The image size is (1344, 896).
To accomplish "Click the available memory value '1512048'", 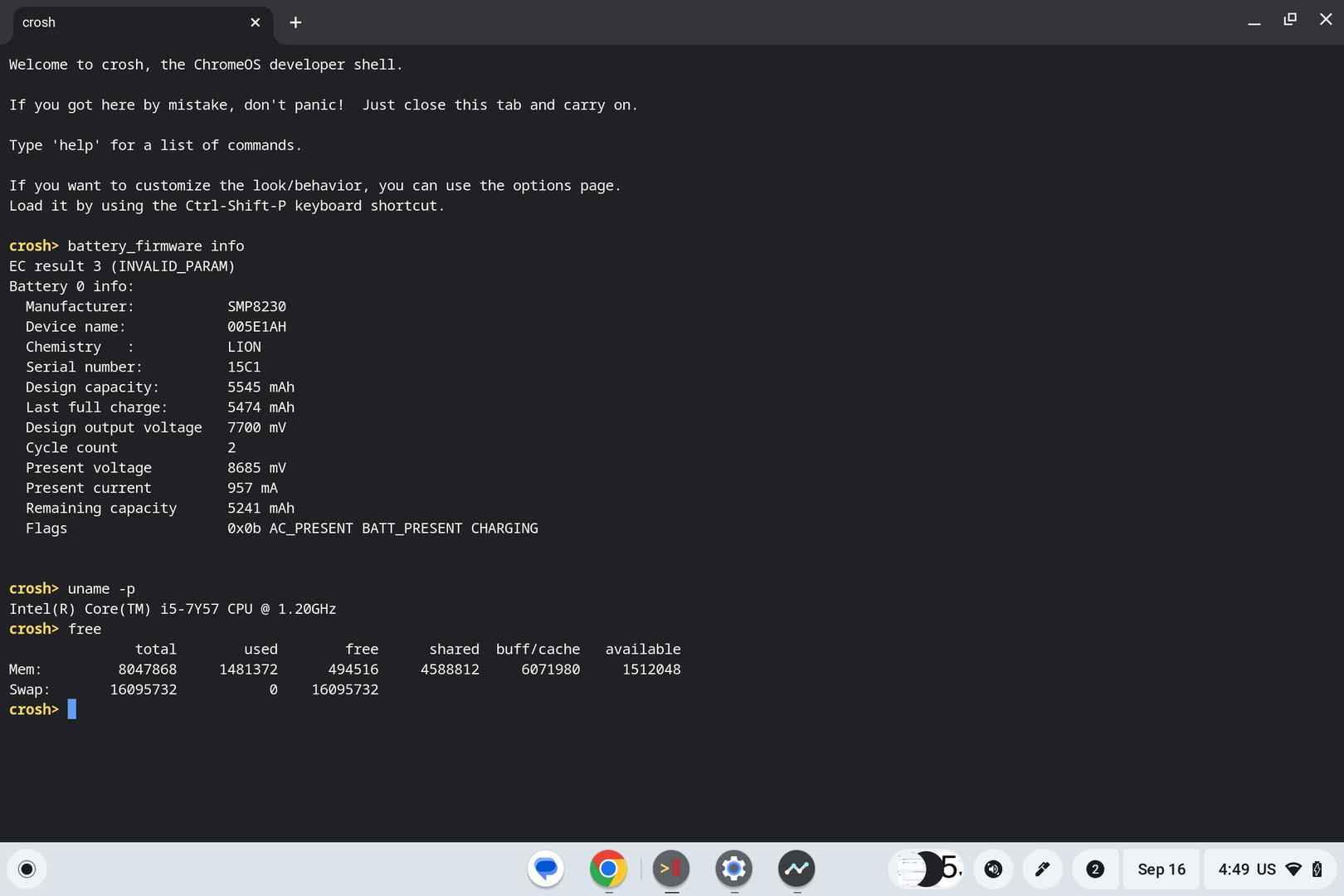I will [651, 670].
